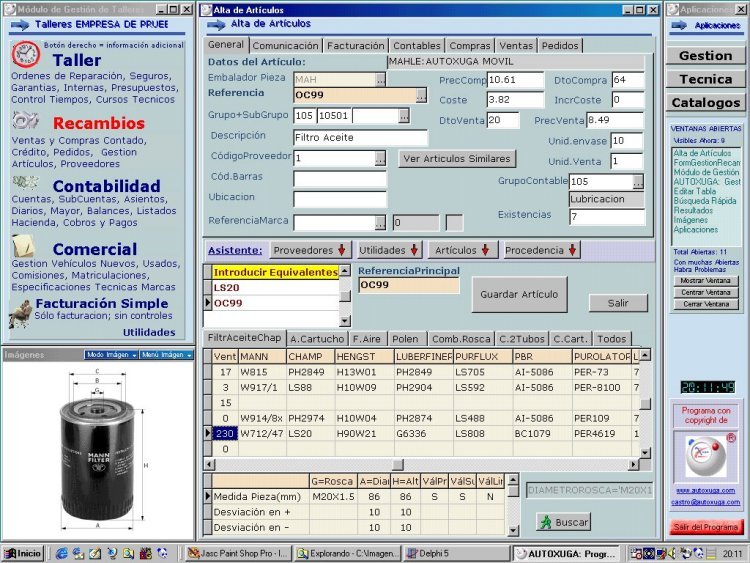This screenshot has height=563, width=750.
Task: Switch to Delphi 5 taskbar item
Action: tap(457, 553)
